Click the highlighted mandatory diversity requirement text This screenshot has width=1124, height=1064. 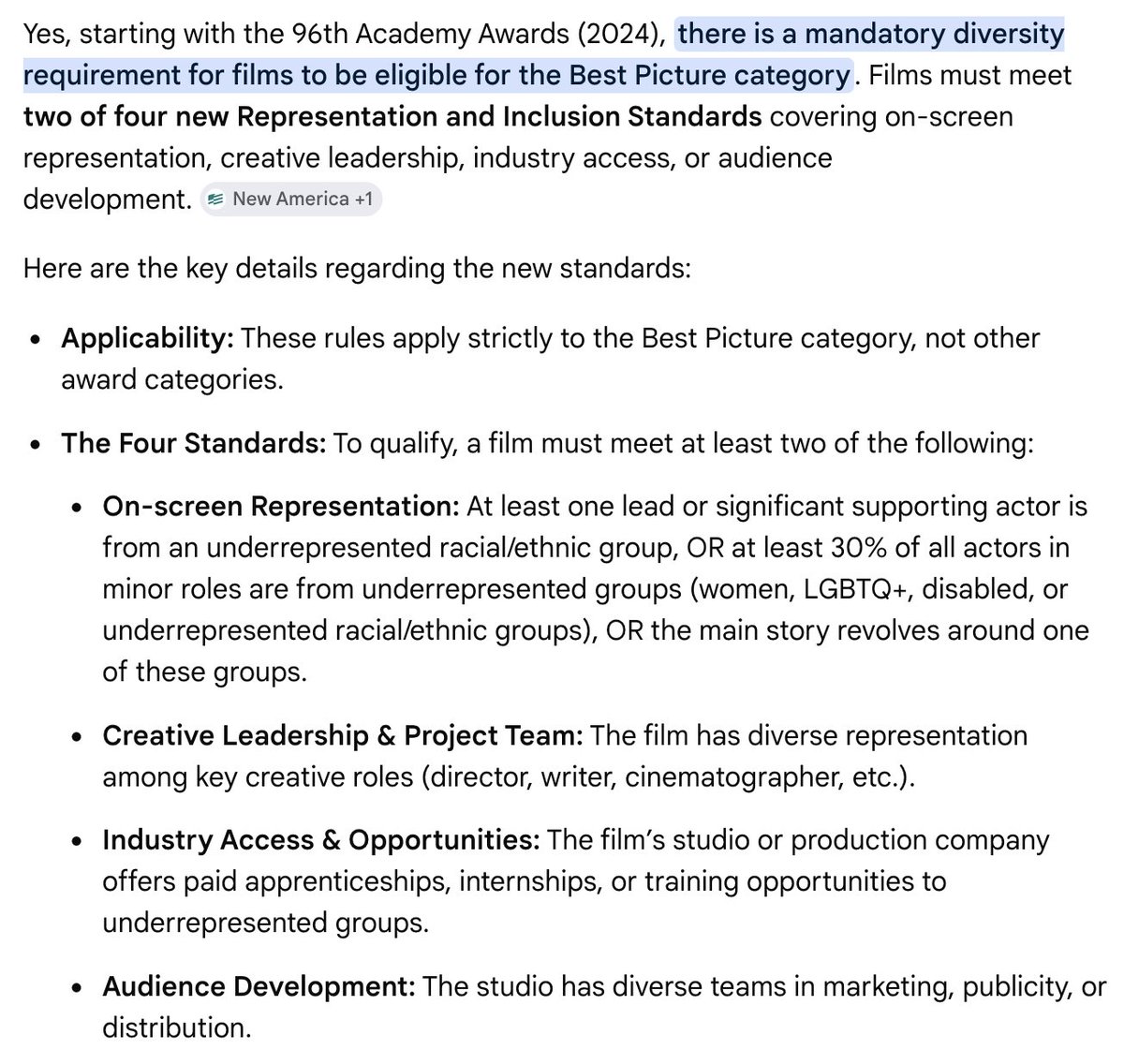coord(543,54)
